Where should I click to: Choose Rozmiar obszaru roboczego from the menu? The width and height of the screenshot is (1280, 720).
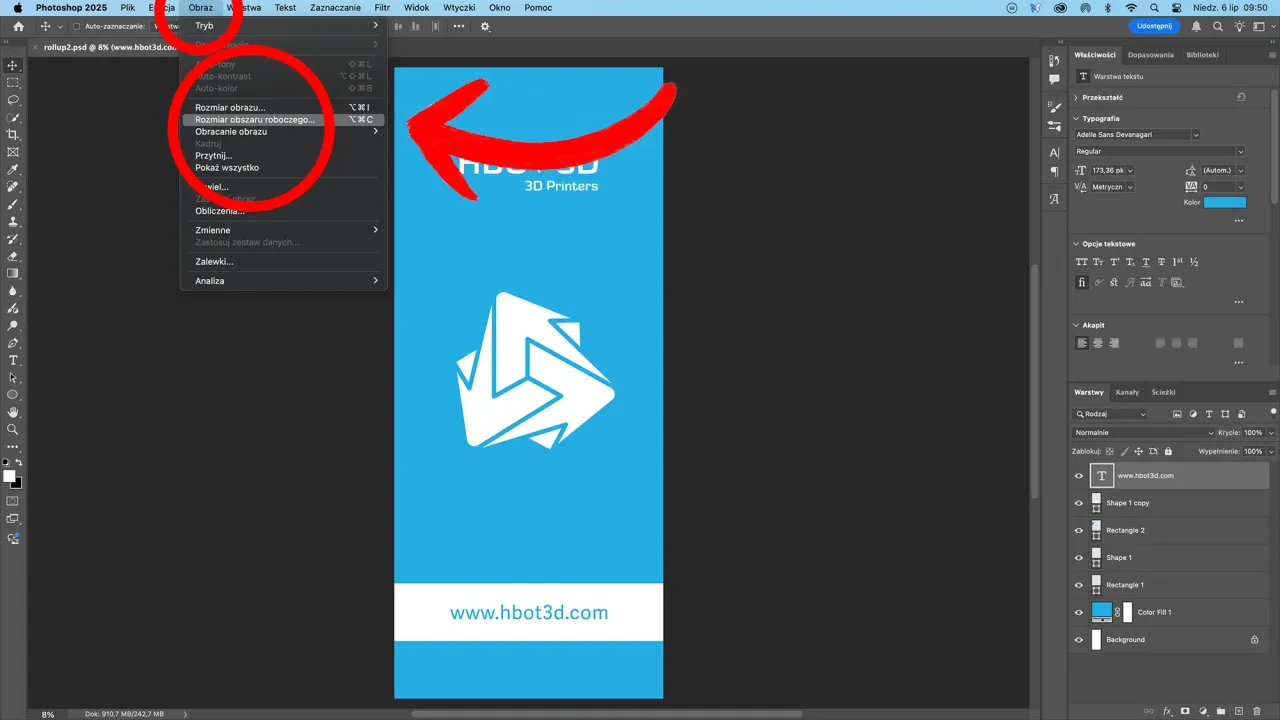click(x=255, y=119)
